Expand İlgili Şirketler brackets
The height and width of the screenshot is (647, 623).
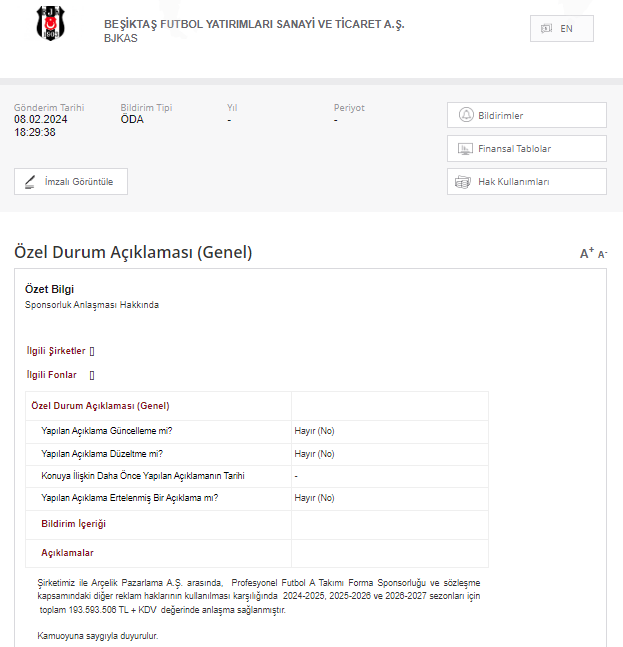[x=92, y=351]
